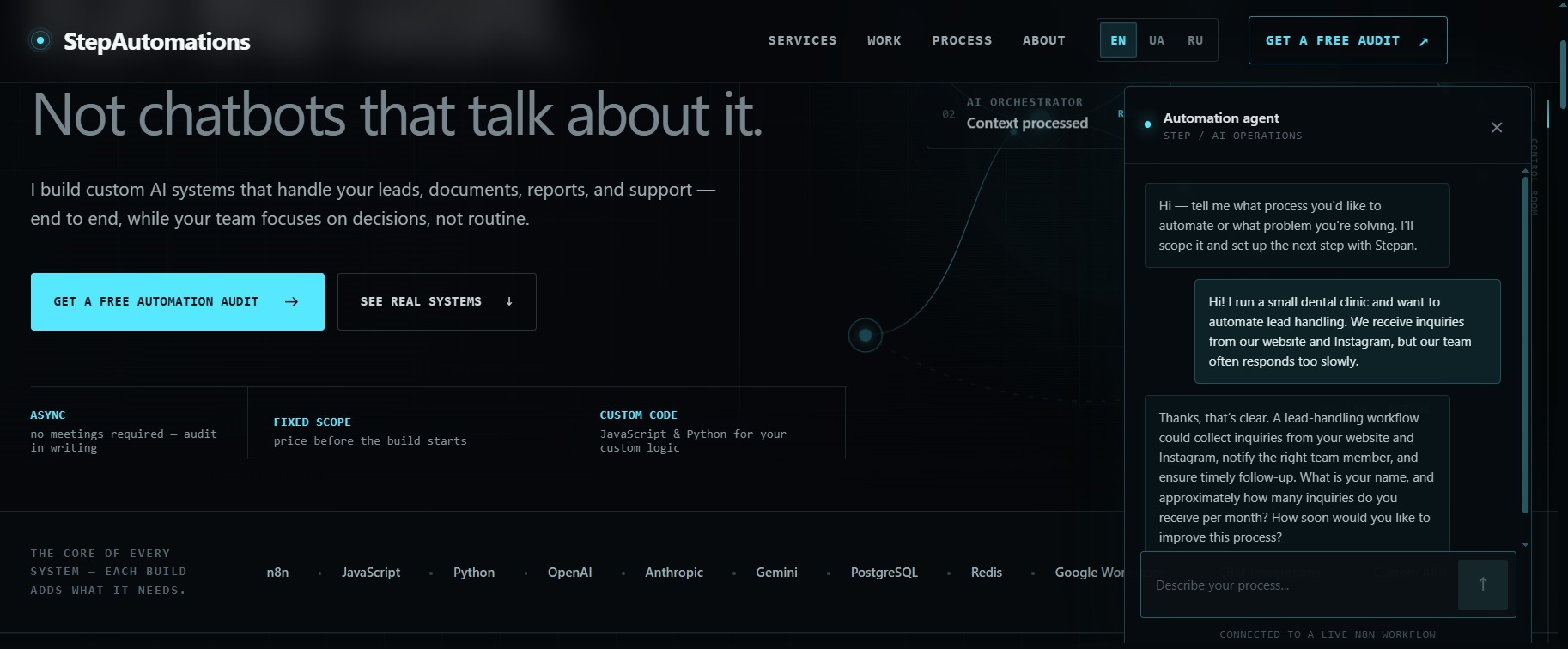
Task: Click the down arrow on See Real Systems
Action: 509,301
